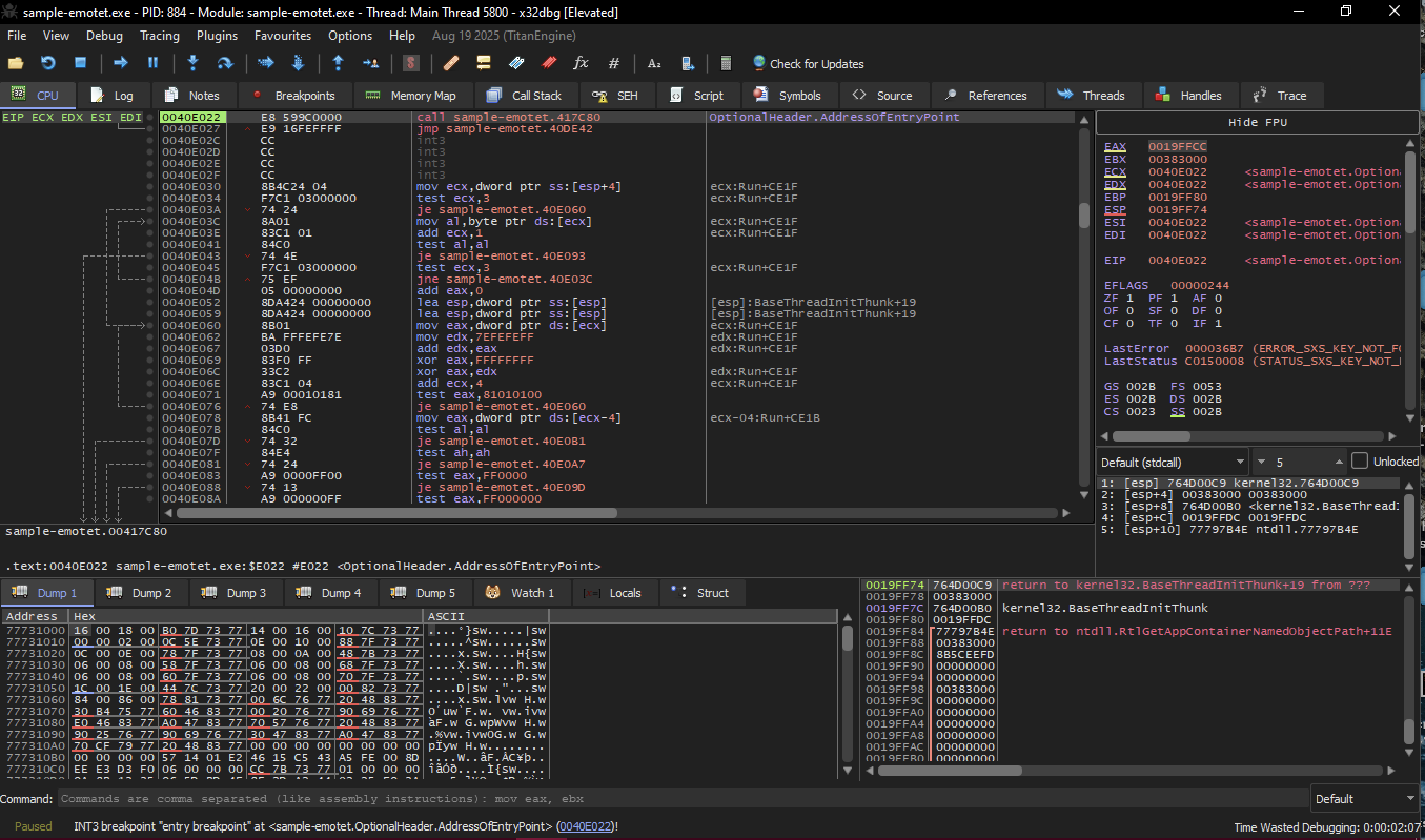Click the Step Over toolbar icon

tap(226, 63)
